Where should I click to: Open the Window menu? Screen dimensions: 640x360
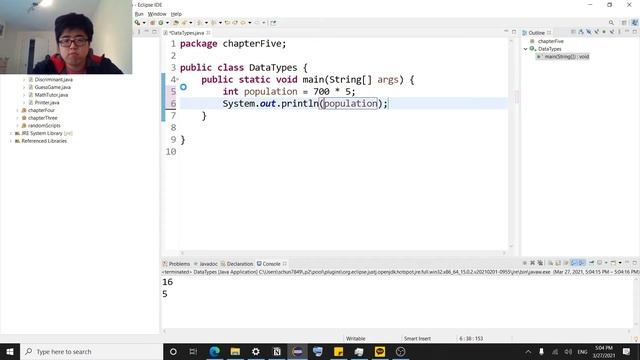click(x=157, y=14)
